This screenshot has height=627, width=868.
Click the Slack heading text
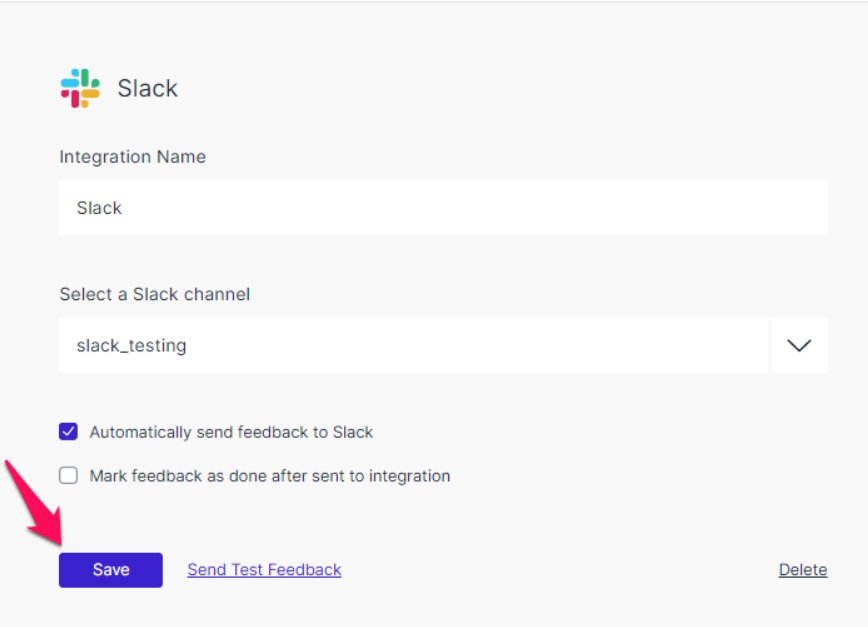tap(147, 89)
